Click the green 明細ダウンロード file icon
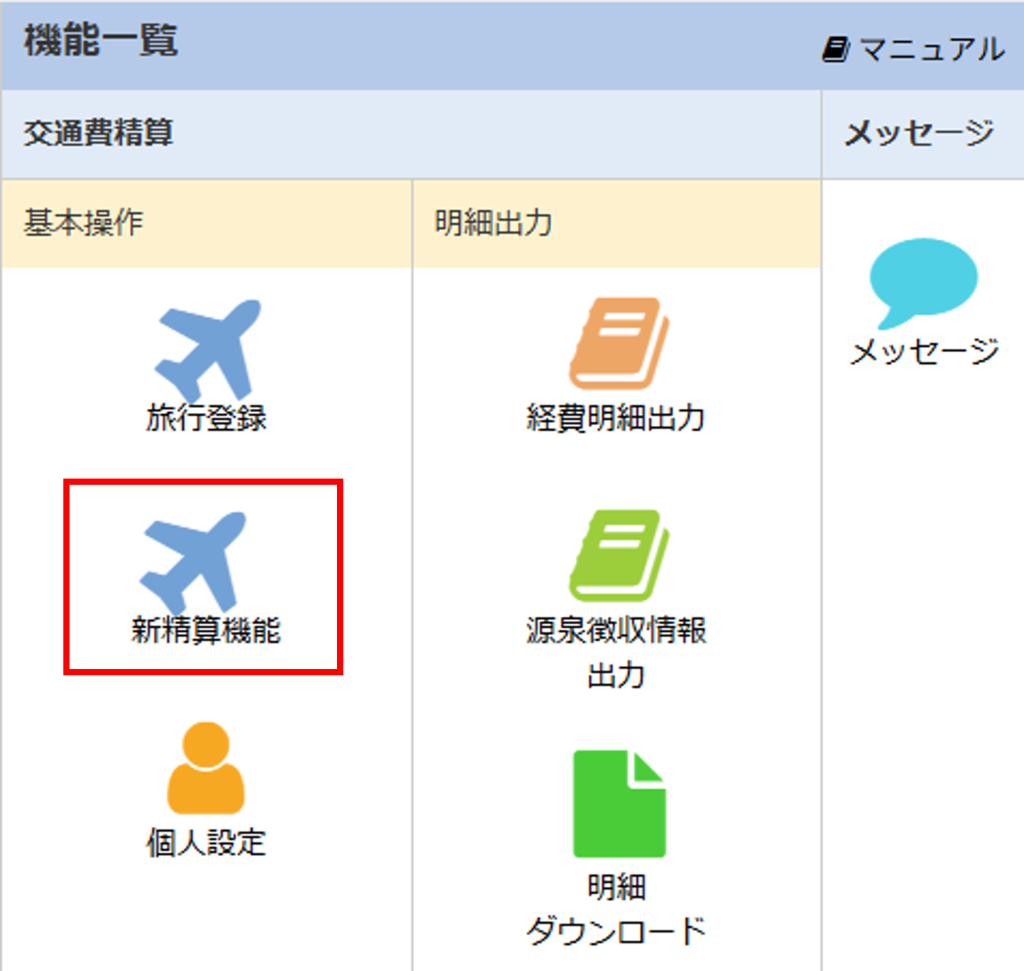Image resolution: width=1024 pixels, height=971 pixels. [x=619, y=803]
